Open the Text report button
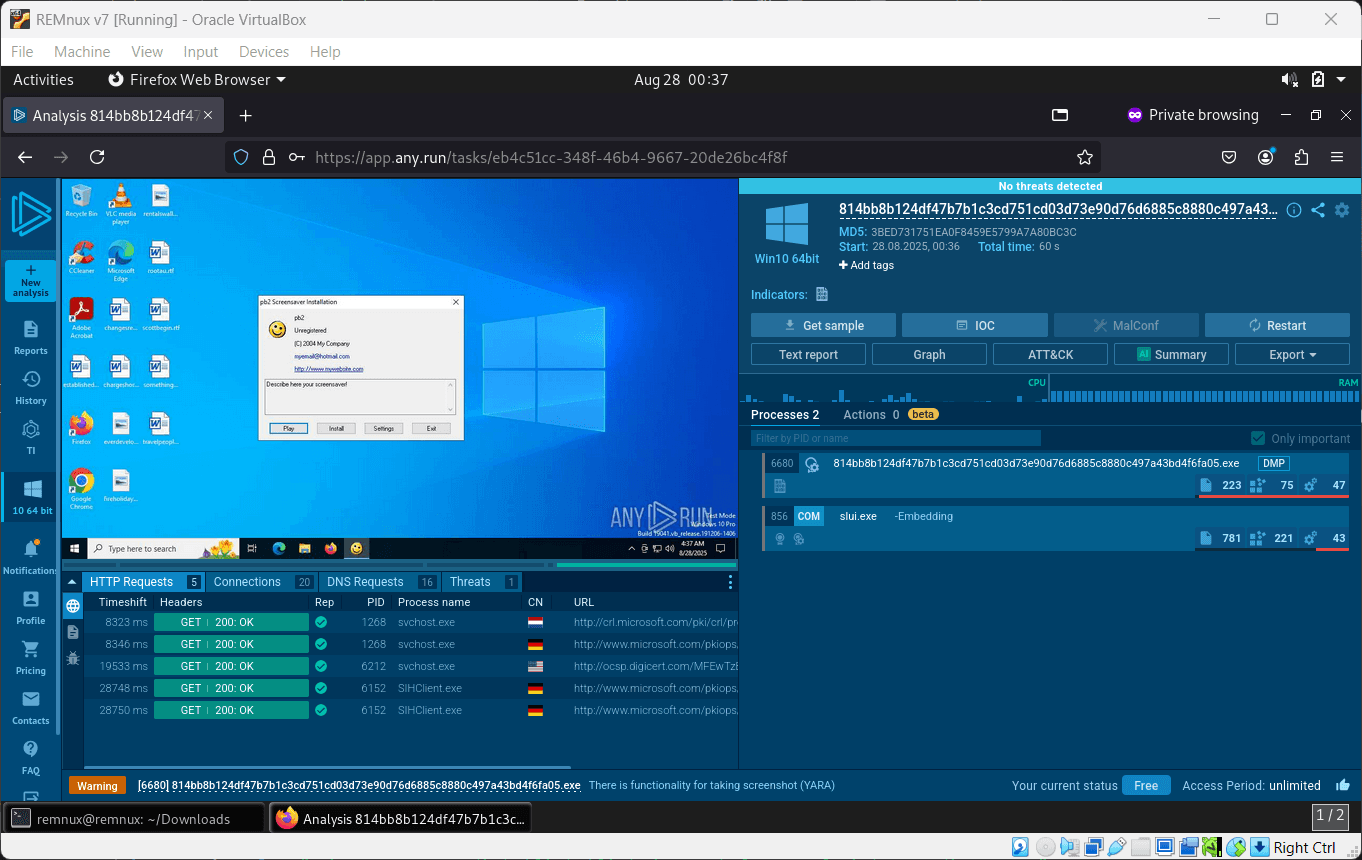The width and height of the screenshot is (1362, 860). pos(808,354)
